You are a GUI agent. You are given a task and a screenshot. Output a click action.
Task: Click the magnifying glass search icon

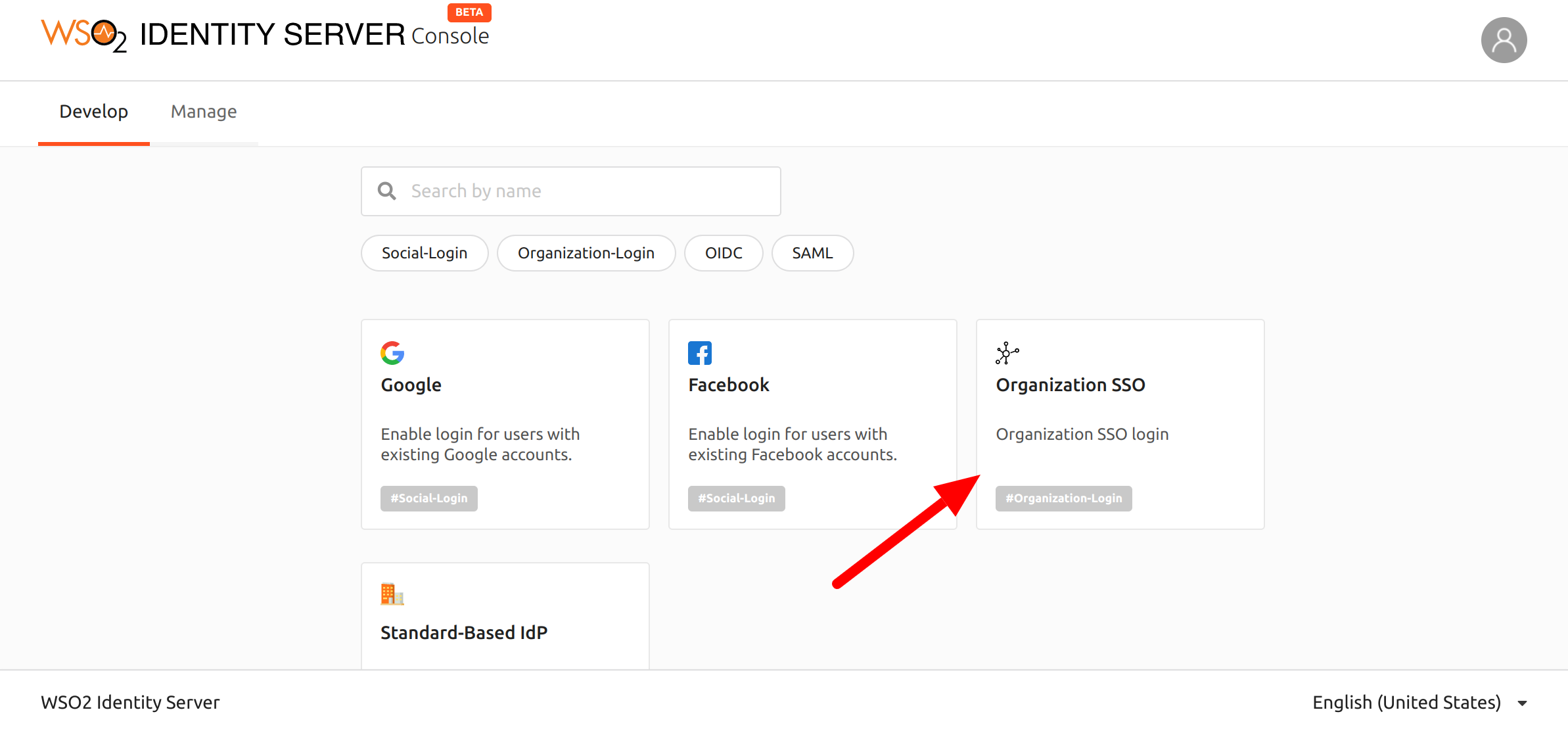(387, 191)
